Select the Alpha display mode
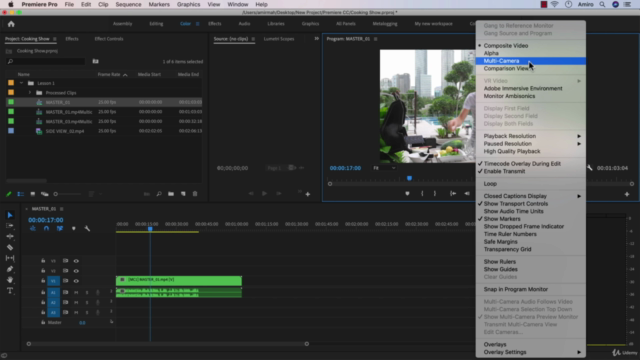 [531, 53]
